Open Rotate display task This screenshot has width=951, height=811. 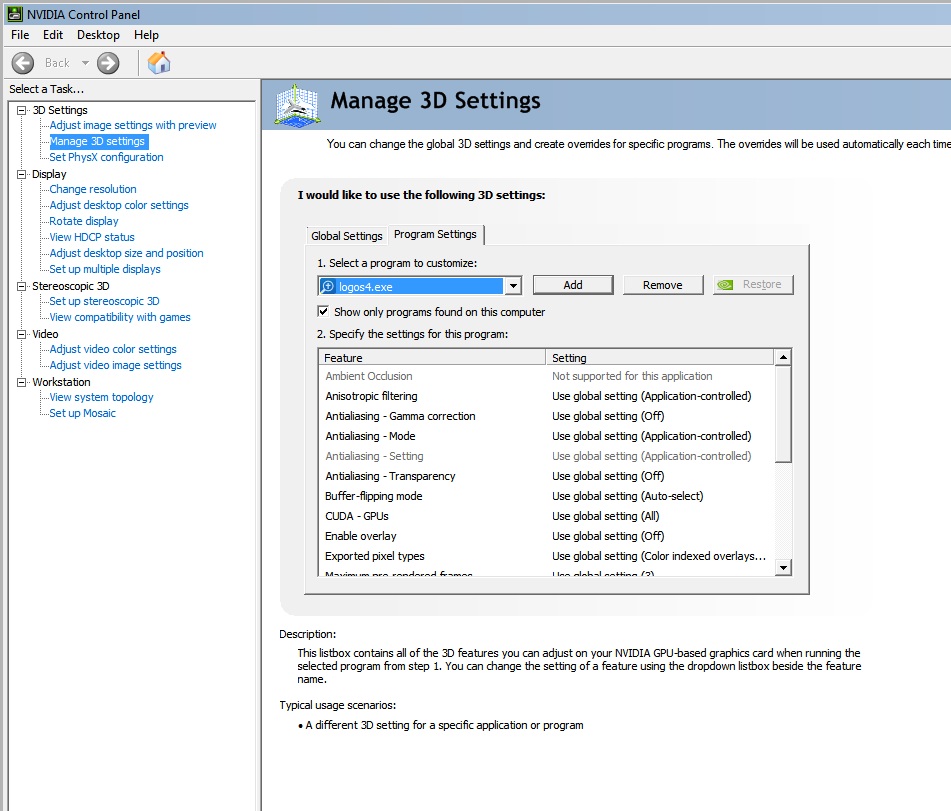coord(84,221)
